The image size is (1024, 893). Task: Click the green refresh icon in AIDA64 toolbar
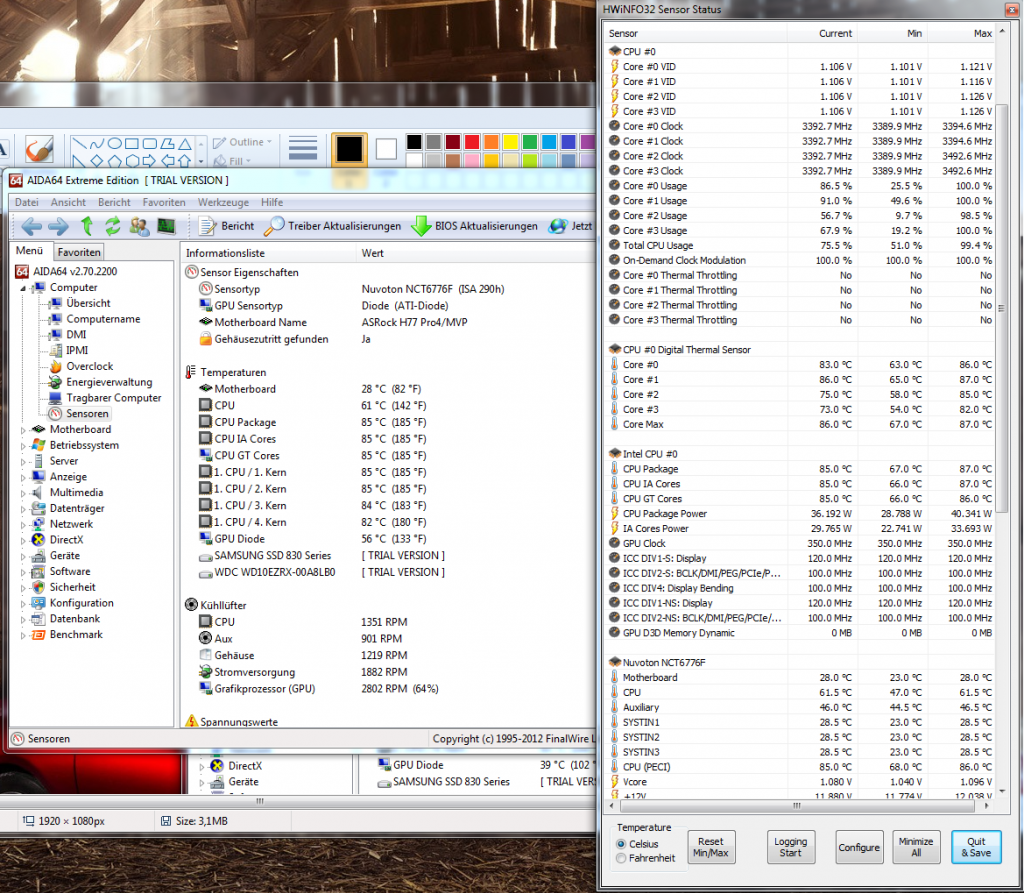(113, 226)
